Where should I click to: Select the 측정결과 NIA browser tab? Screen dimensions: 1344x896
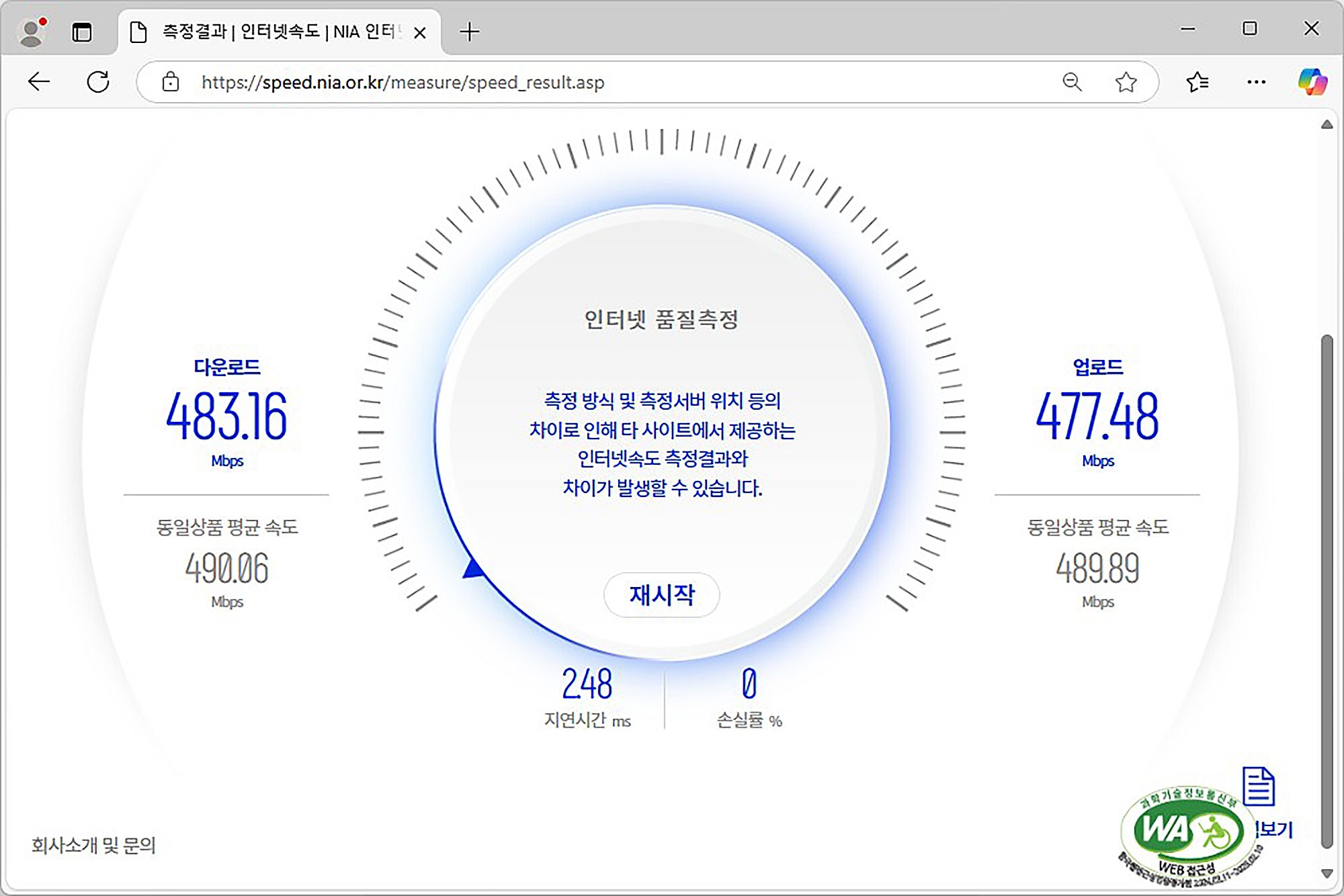pyautogui.click(x=276, y=32)
